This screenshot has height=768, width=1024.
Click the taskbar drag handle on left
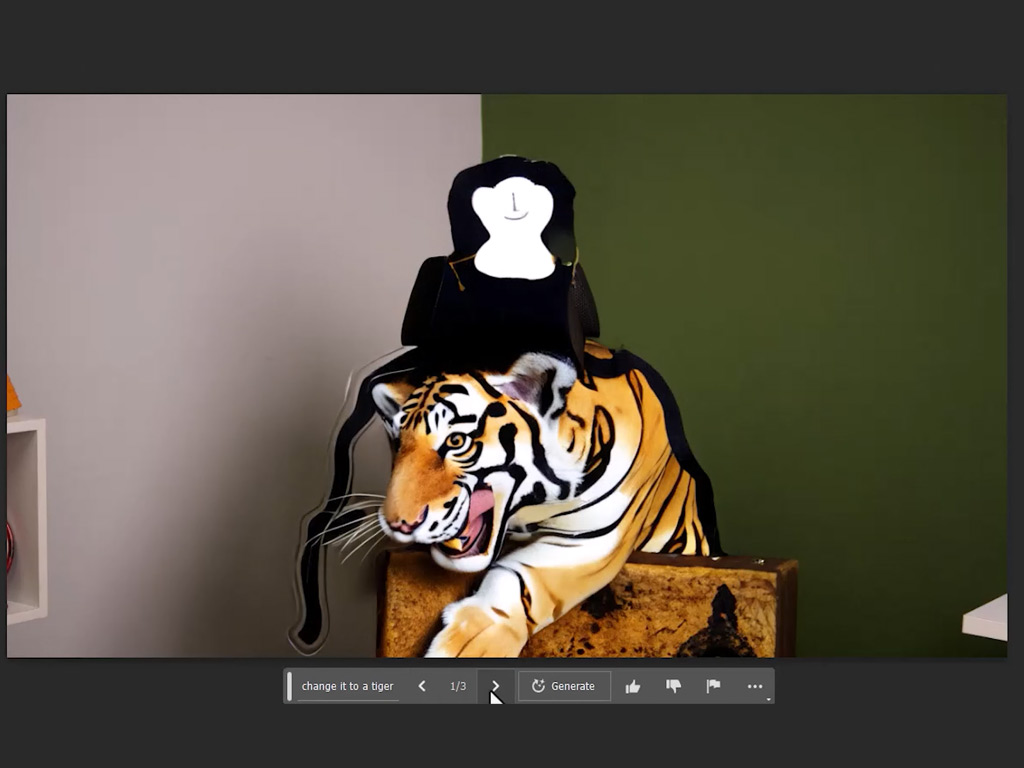(x=289, y=686)
